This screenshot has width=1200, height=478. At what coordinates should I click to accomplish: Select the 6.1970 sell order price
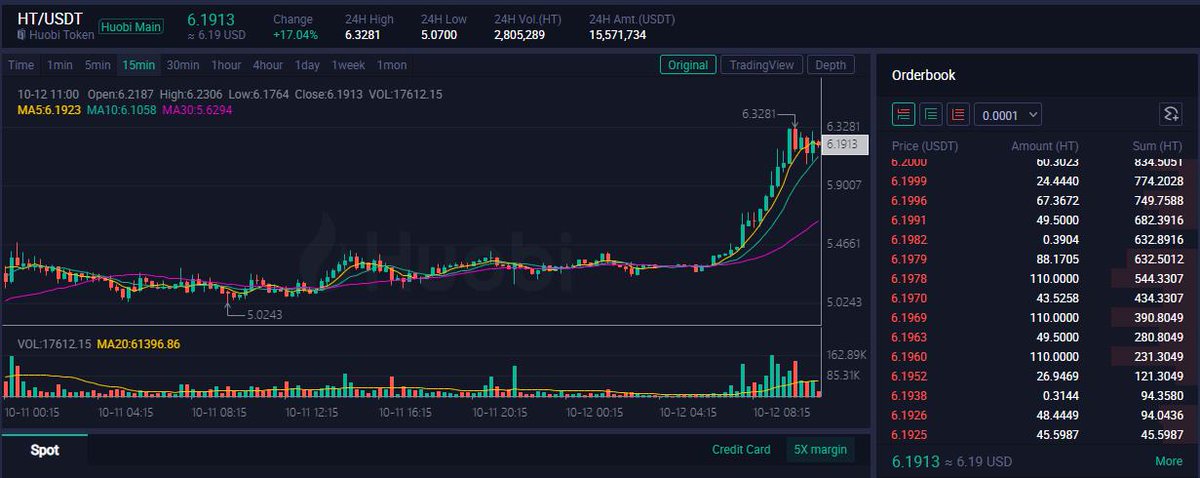click(908, 298)
